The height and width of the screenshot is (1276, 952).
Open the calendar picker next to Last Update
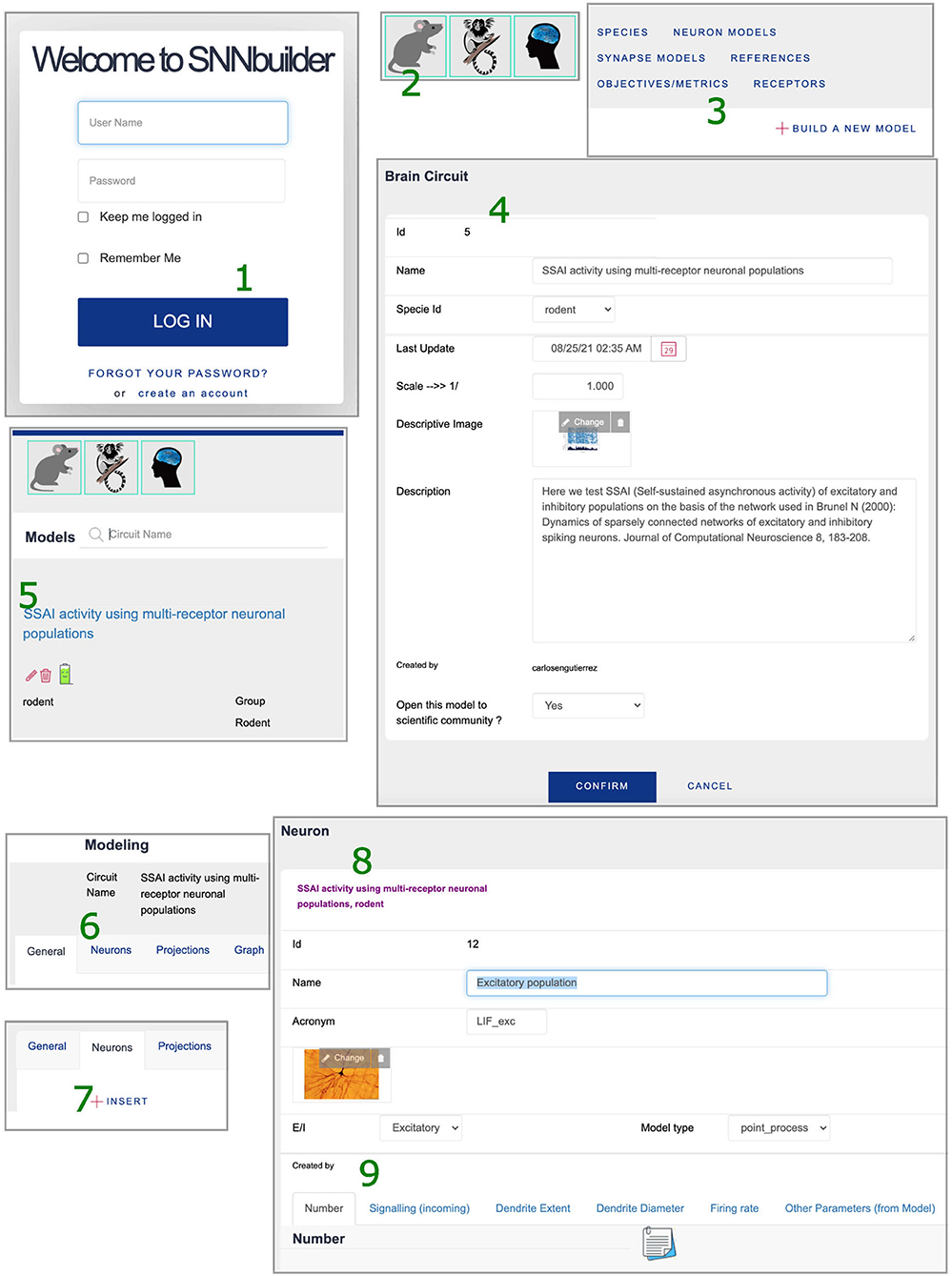point(668,349)
